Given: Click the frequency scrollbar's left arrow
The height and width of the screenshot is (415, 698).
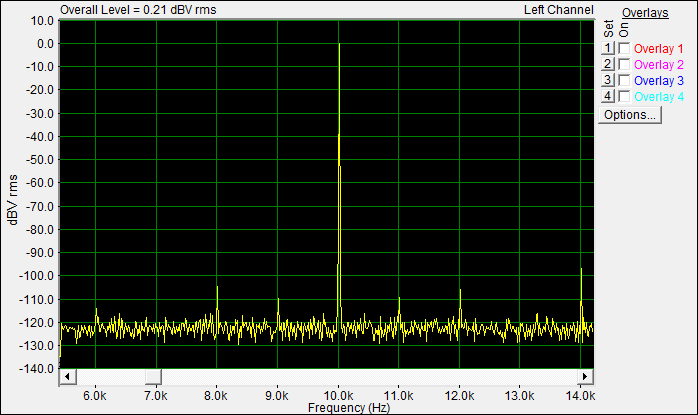Looking at the screenshot, I should click(67, 377).
